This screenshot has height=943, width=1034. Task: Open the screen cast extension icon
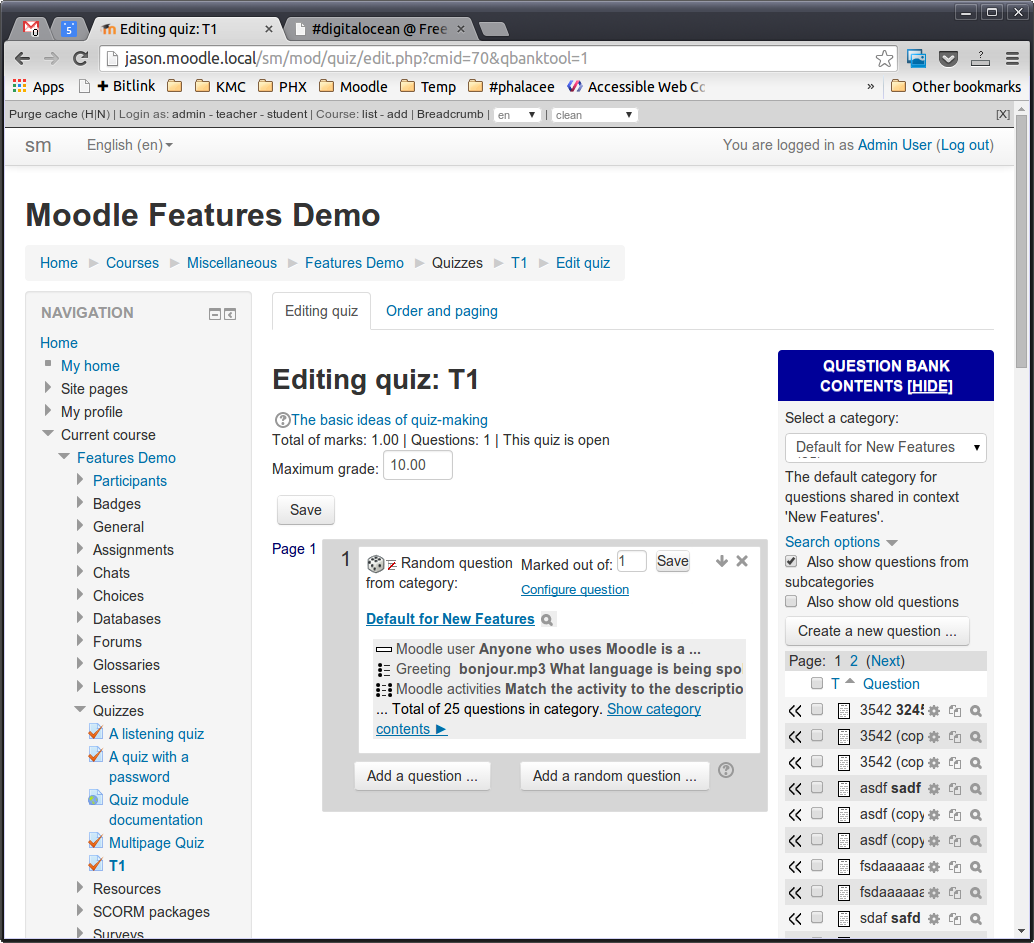coord(916,59)
